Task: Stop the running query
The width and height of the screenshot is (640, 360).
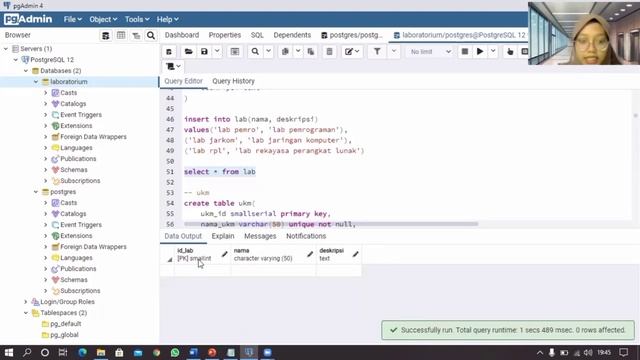Action: point(464,52)
